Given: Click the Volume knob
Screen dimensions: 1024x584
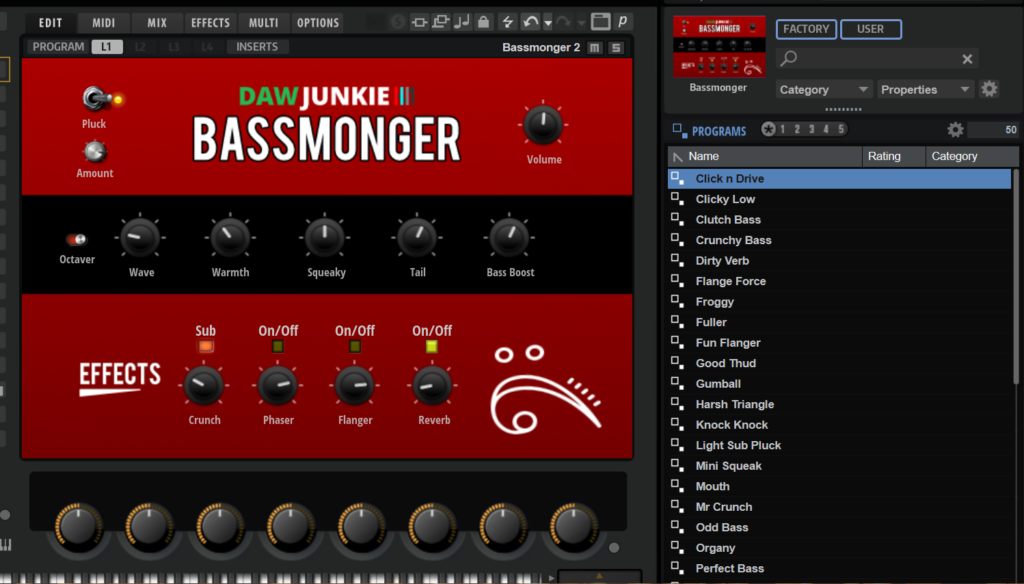Looking at the screenshot, I should tap(543, 125).
